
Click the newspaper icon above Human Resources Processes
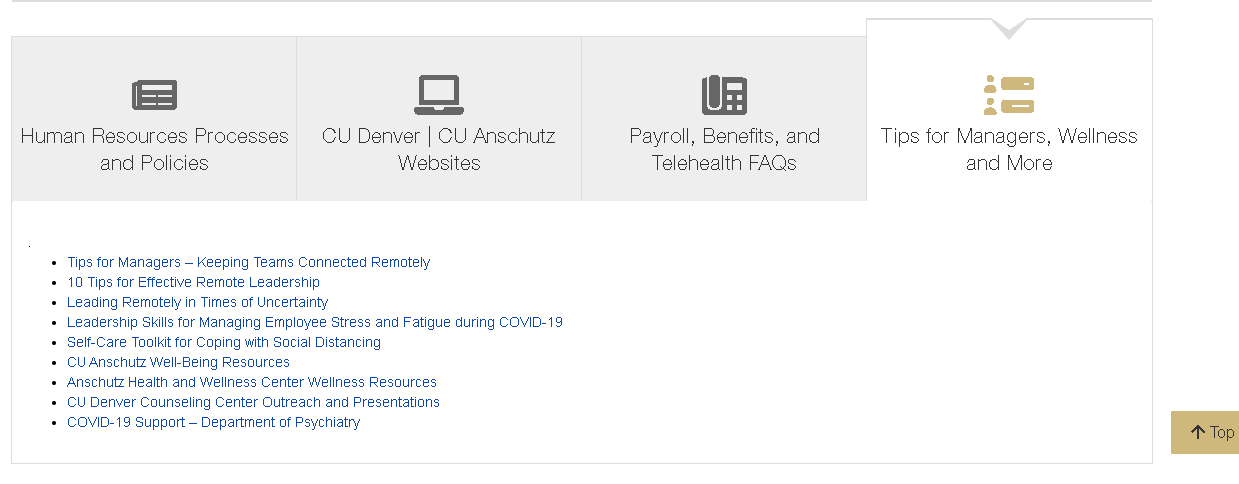pyautogui.click(x=154, y=95)
